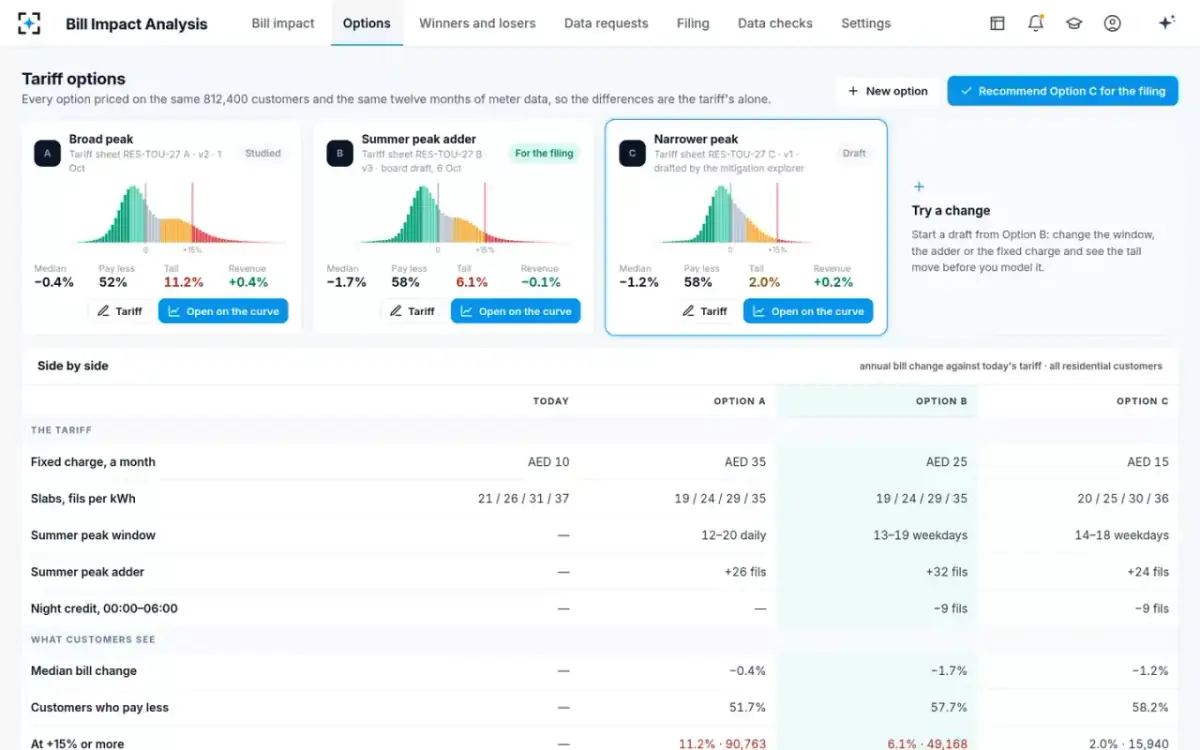
Task: Open the sparkle assistant icon
Action: pyautogui.click(x=1166, y=23)
